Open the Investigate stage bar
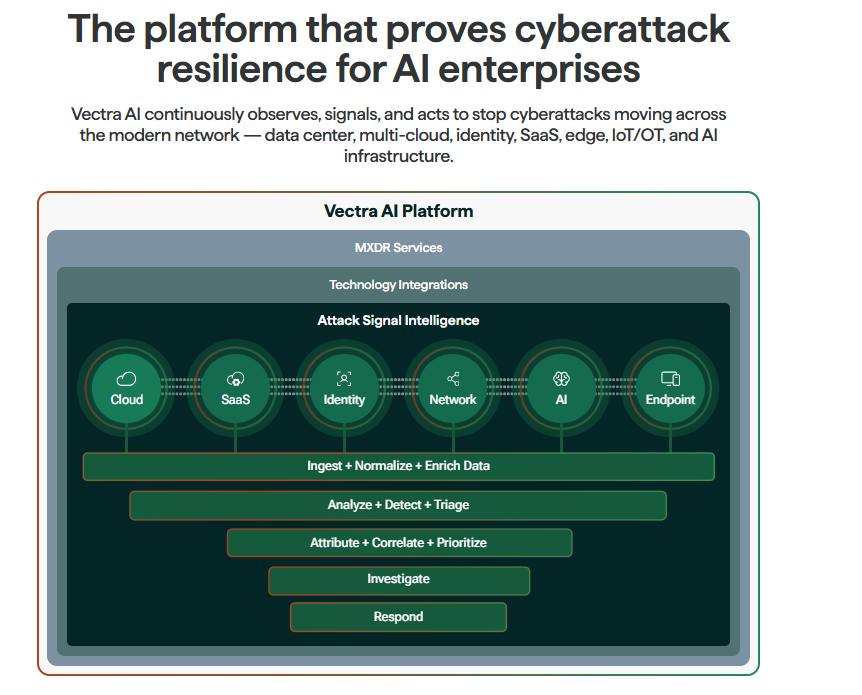 point(399,581)
